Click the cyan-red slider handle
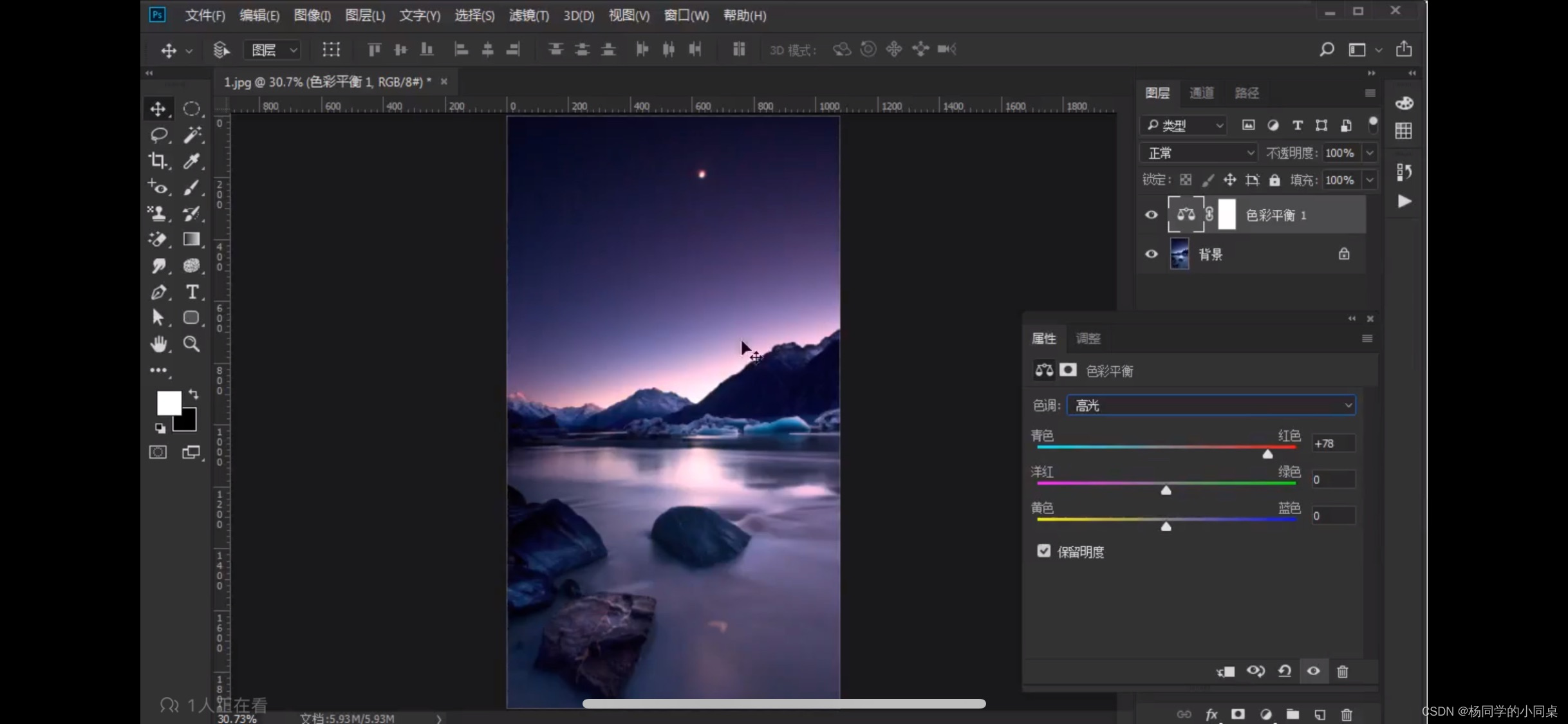This screenshot has height=724, width=1568. (1267, 454)
